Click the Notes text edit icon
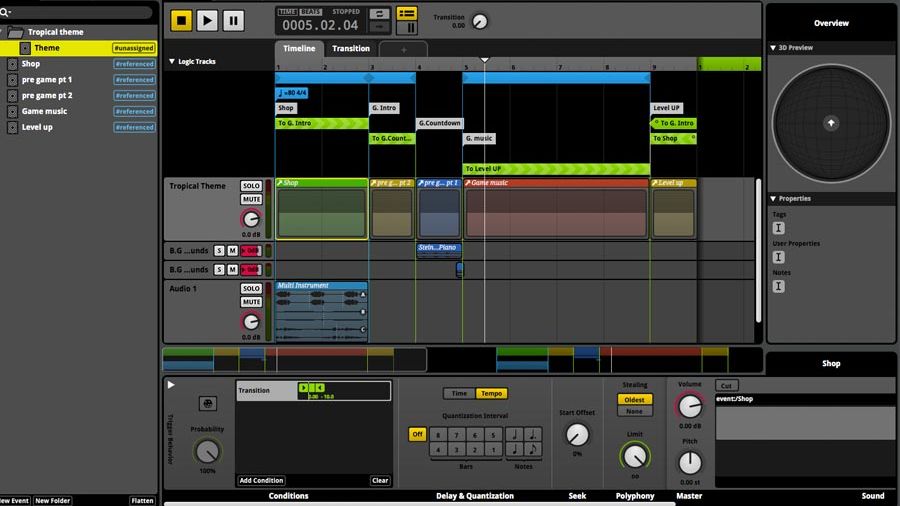900x506 pixels. (778, 286)
